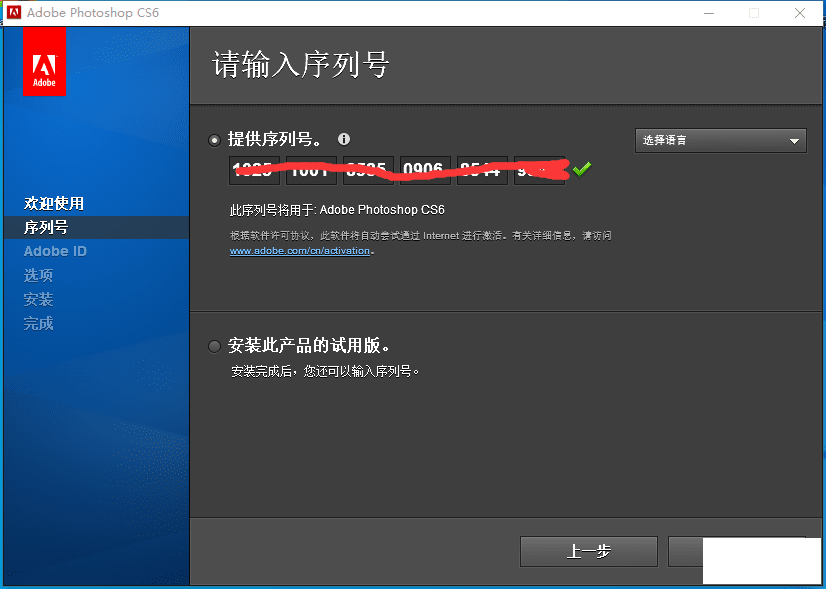Click the serial number info icon
The image size is (826, 589).
pos(343,139)
